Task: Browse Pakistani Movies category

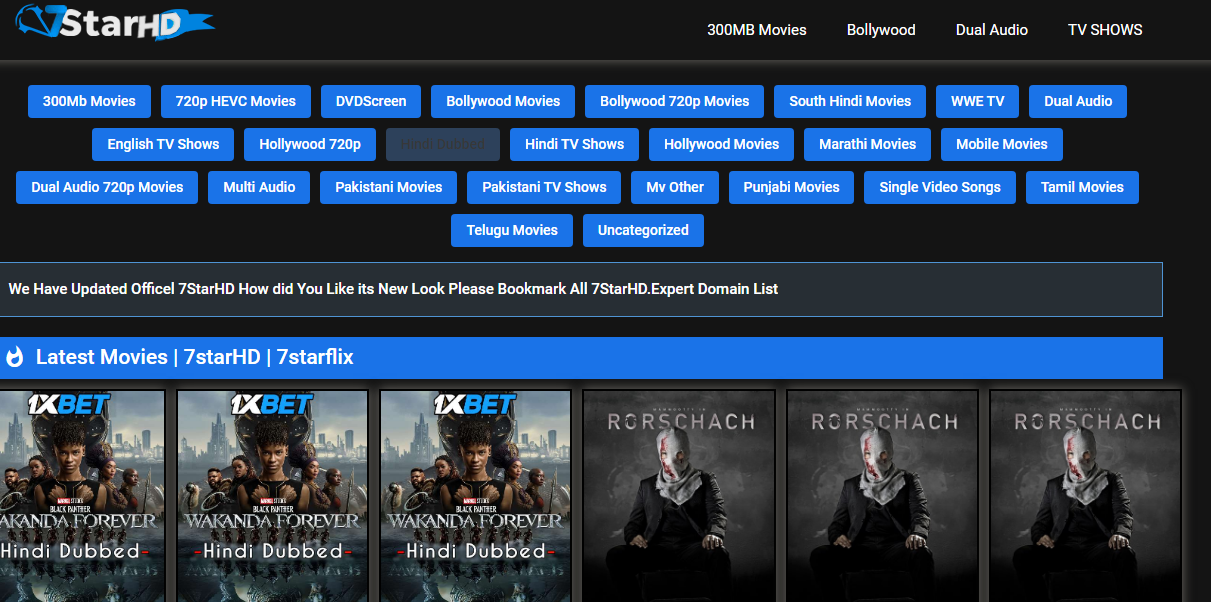Action: (388, 187)
